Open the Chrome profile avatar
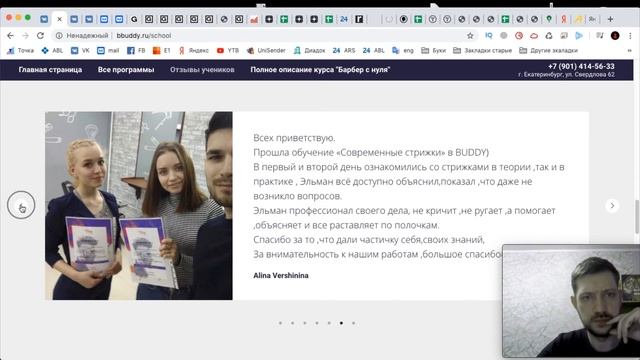The width and height of the screenshot is (640, 360). click(615, 36)
